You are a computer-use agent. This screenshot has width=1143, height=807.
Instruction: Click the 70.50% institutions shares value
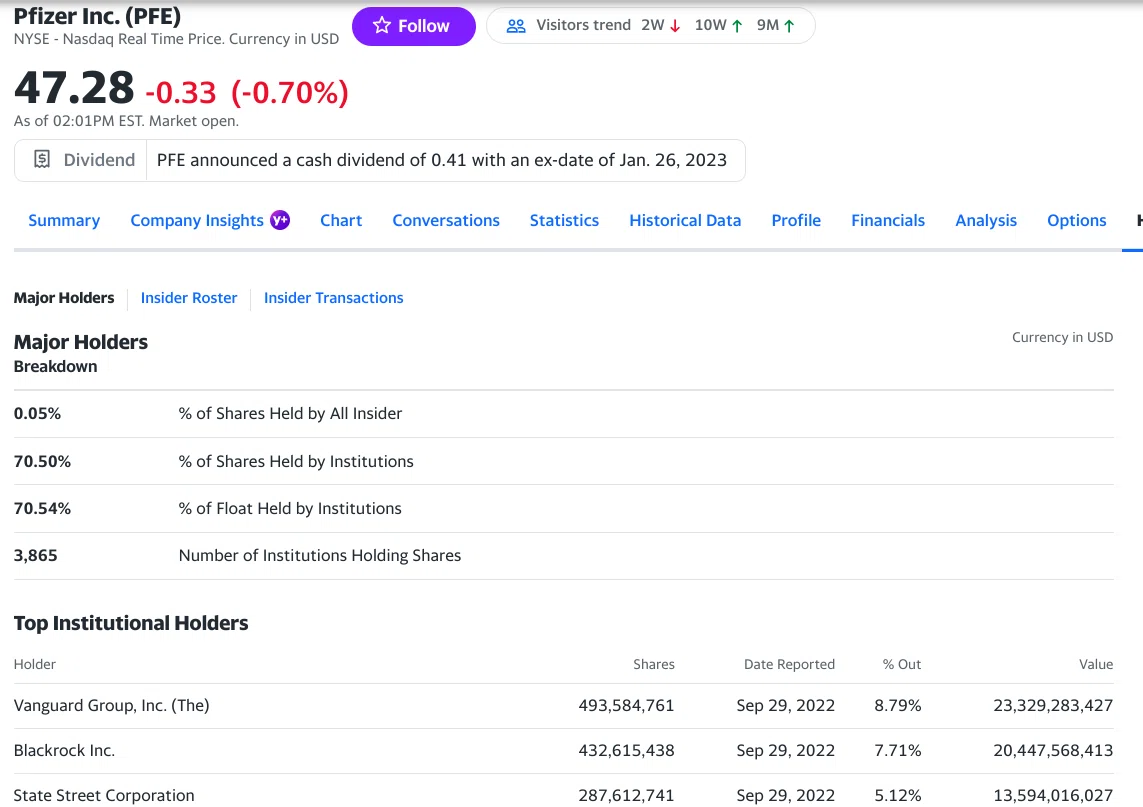(42, 461)
